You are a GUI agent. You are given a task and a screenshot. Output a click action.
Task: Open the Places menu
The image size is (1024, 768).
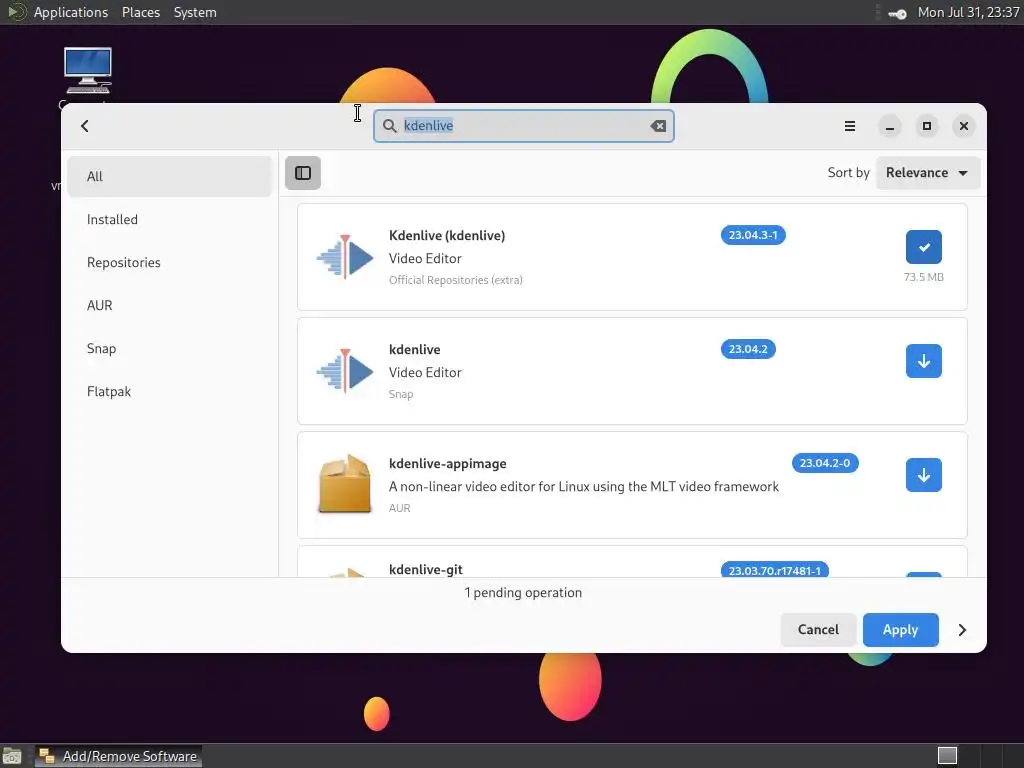[141, 12]
